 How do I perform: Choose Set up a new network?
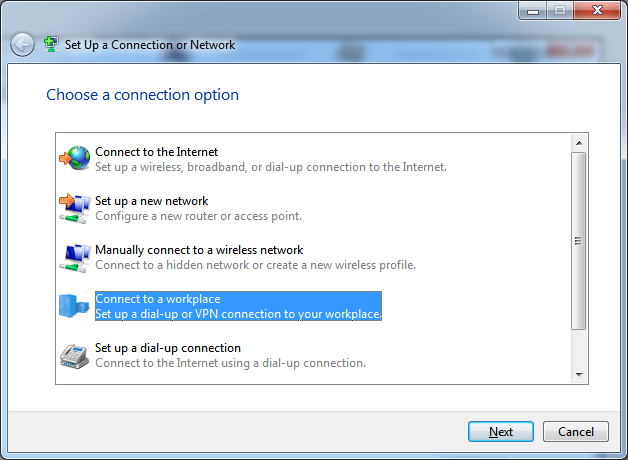tap(198, 208)
